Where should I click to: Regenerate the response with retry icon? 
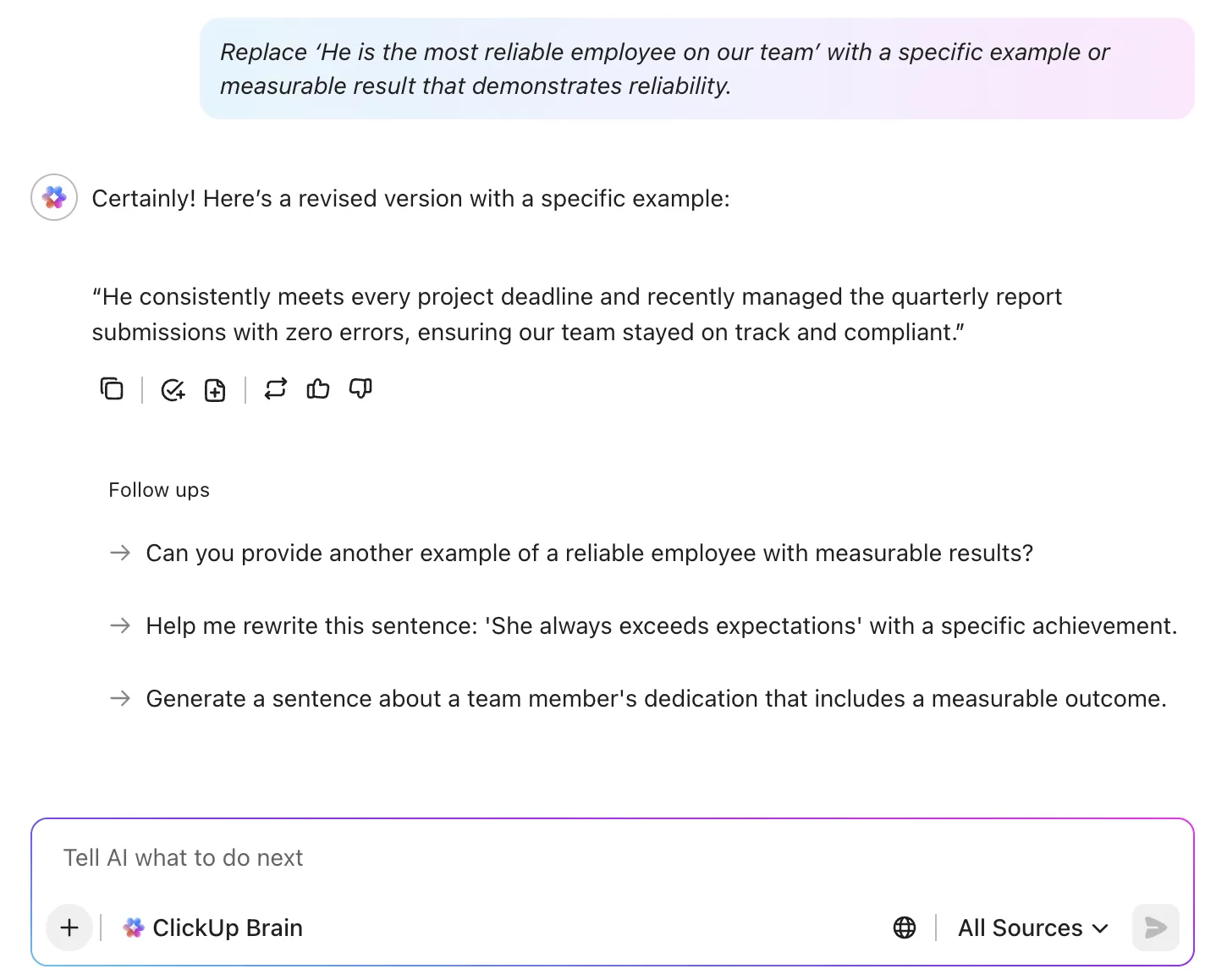[x=276, y=388]
